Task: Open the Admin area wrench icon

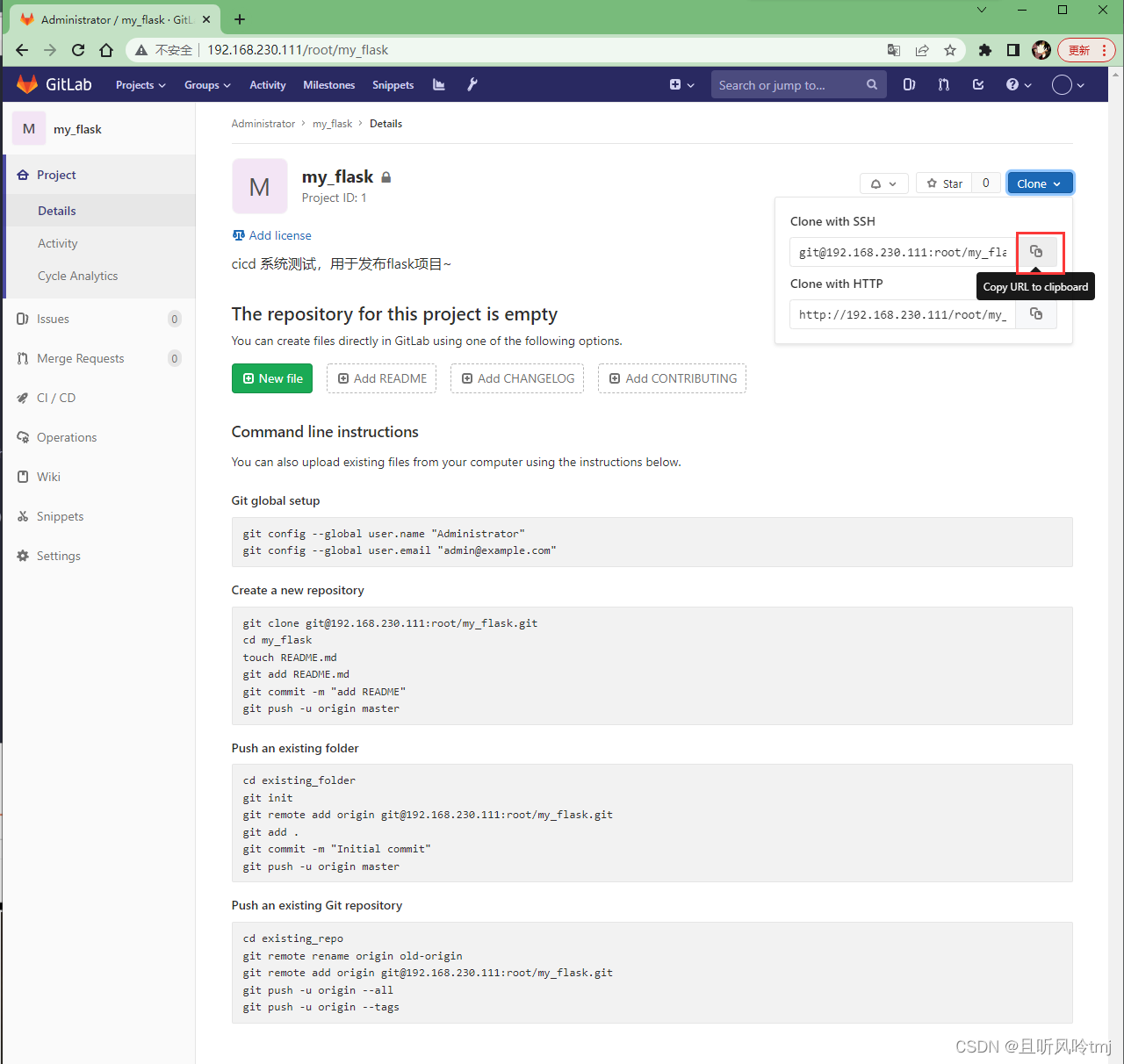Action: pos(472,85)
